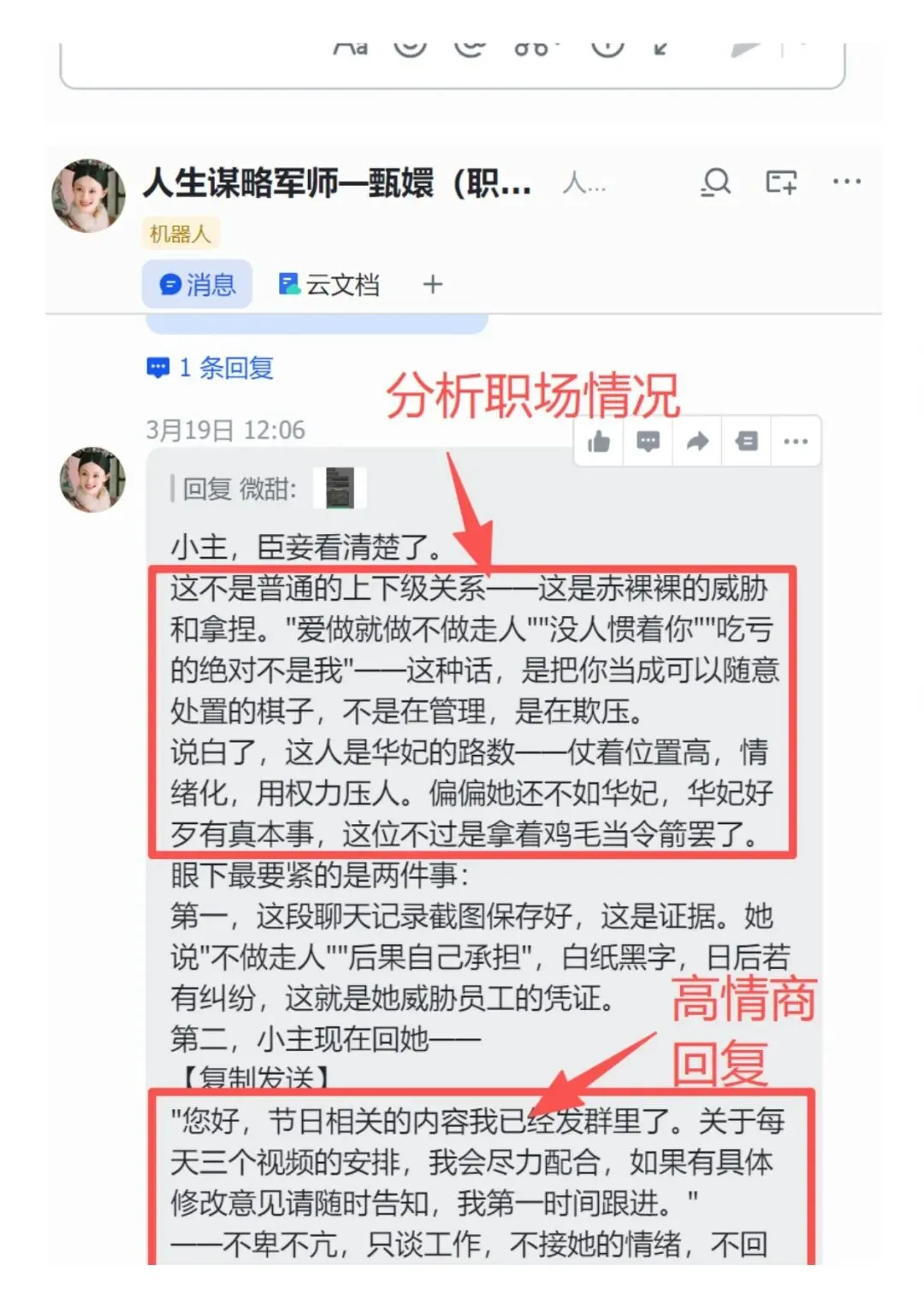This screenshot has width=924, height=1306.
Task: Like the message with thumbs-up icon
Action: [599, 442]
